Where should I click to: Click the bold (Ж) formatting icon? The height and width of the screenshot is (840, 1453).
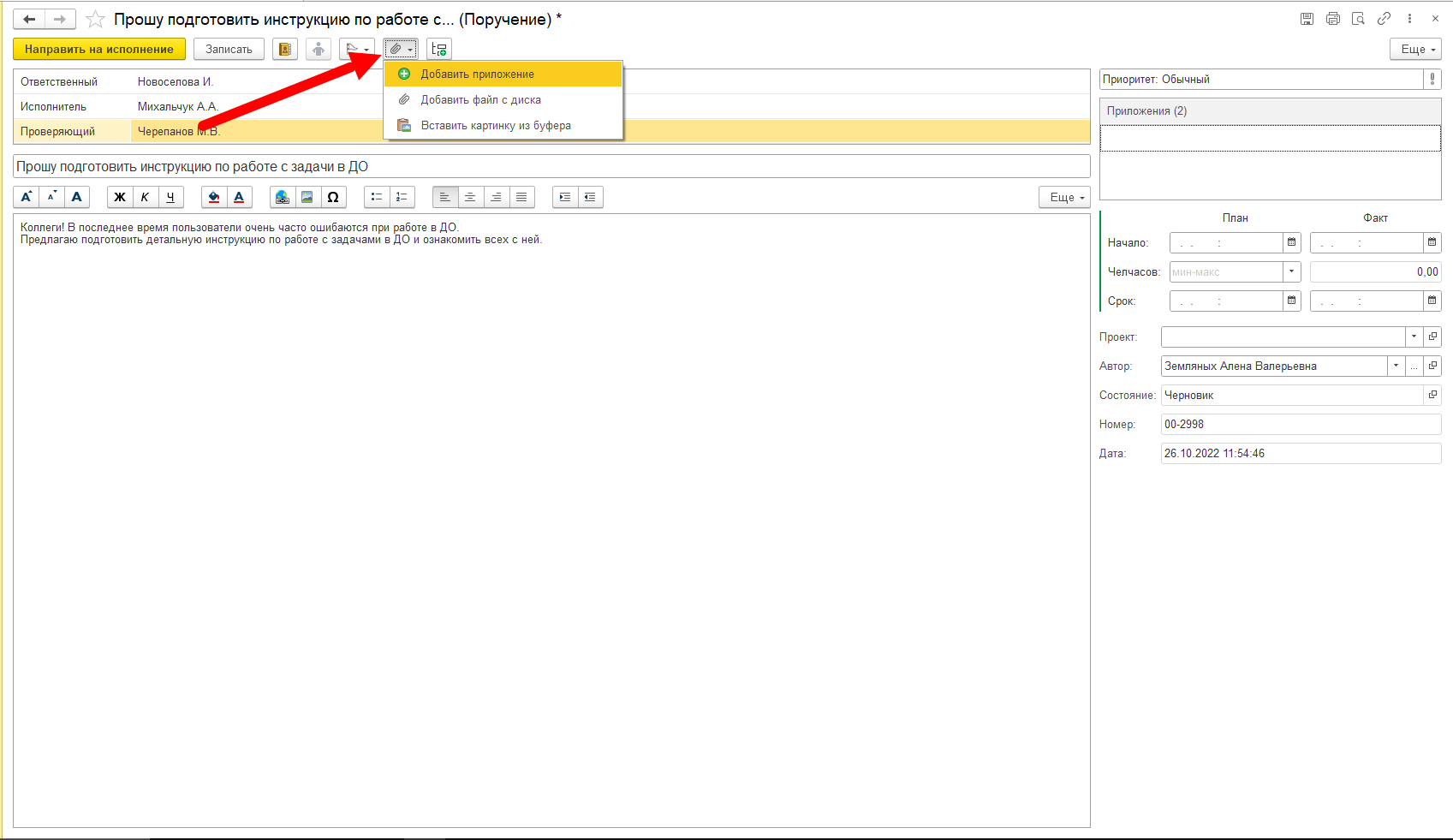pos(120,197)
